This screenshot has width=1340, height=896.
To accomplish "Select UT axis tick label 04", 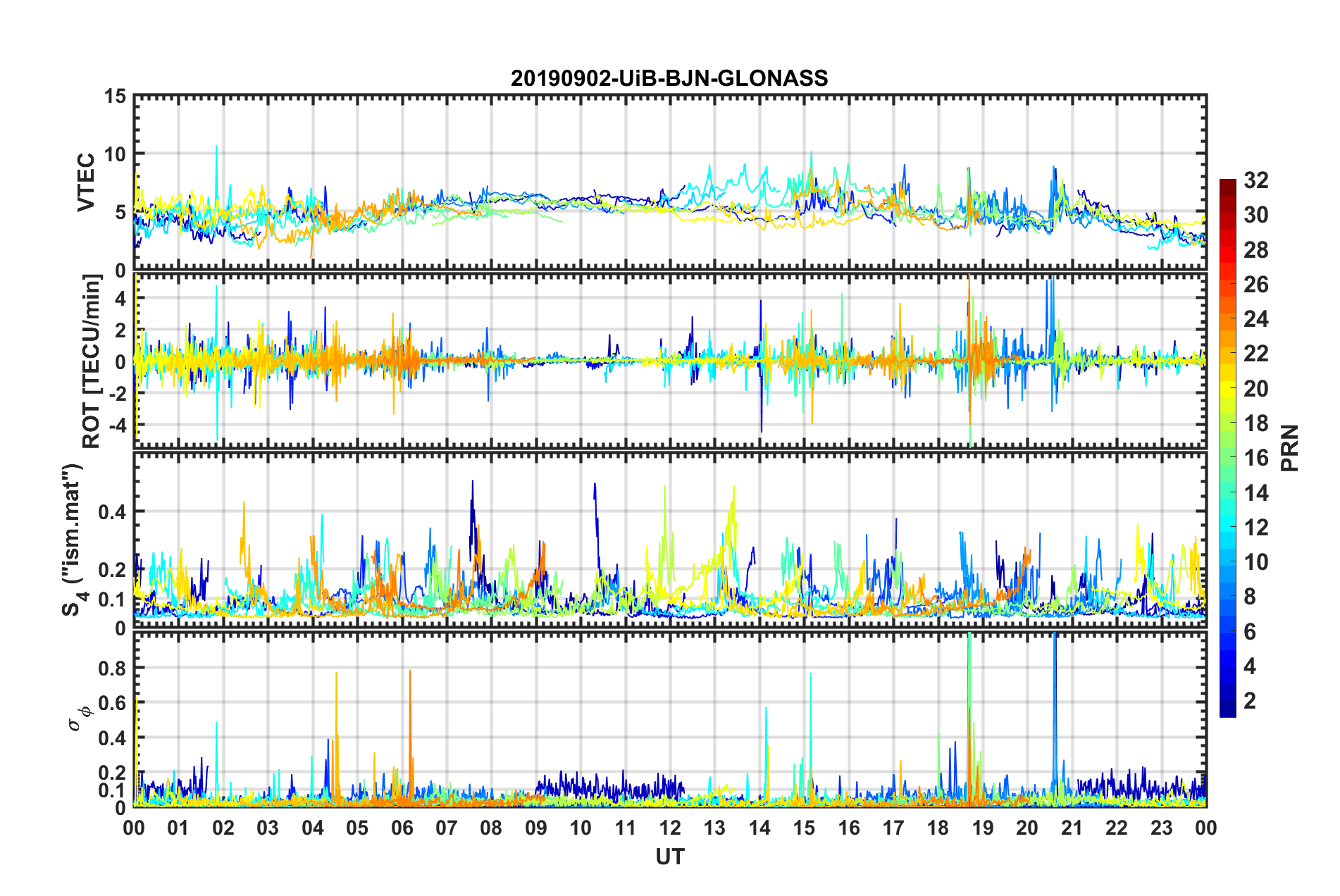I will (x=313, y=828).
